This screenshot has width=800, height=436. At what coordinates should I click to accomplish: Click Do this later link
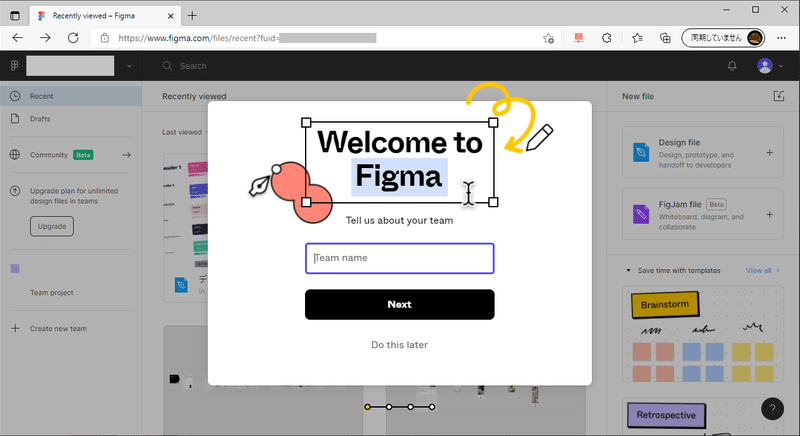399,345
